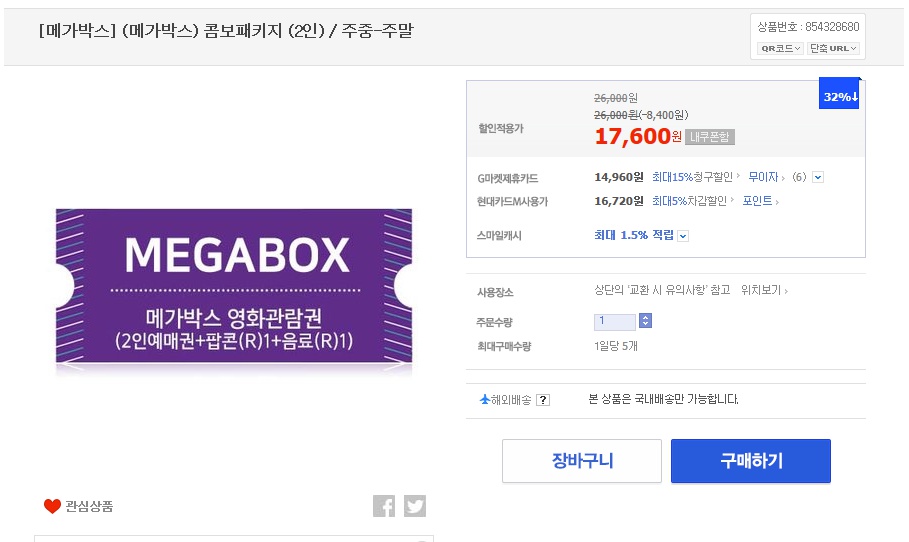909x542 pixels.
Task: Click the 위치보기 location link
Action: 763,290
